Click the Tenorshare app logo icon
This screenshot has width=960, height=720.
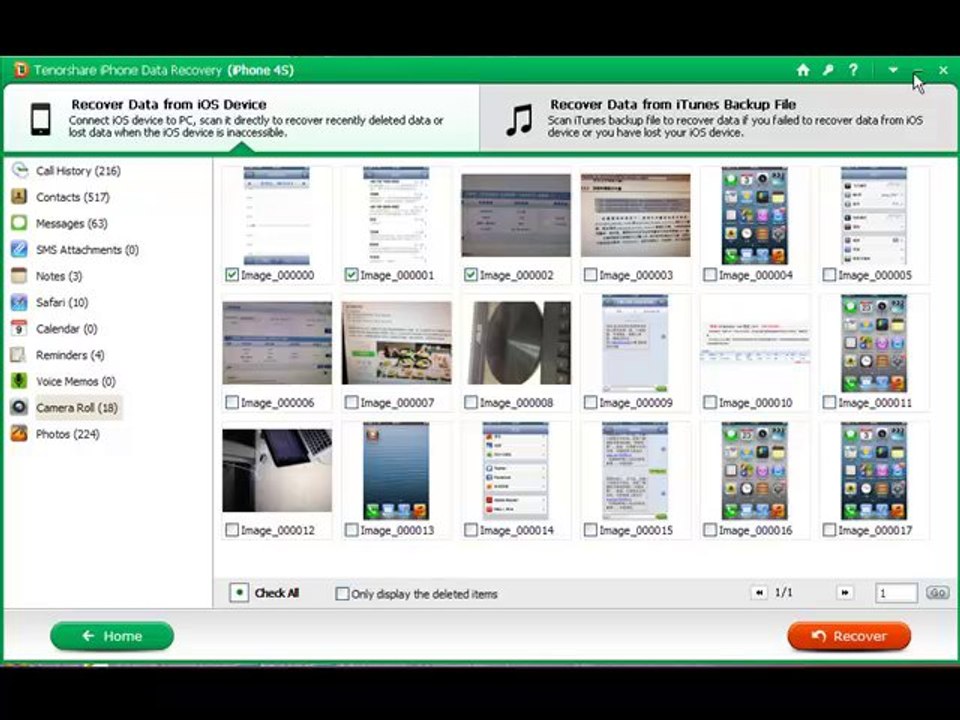[x=21, y=70]
